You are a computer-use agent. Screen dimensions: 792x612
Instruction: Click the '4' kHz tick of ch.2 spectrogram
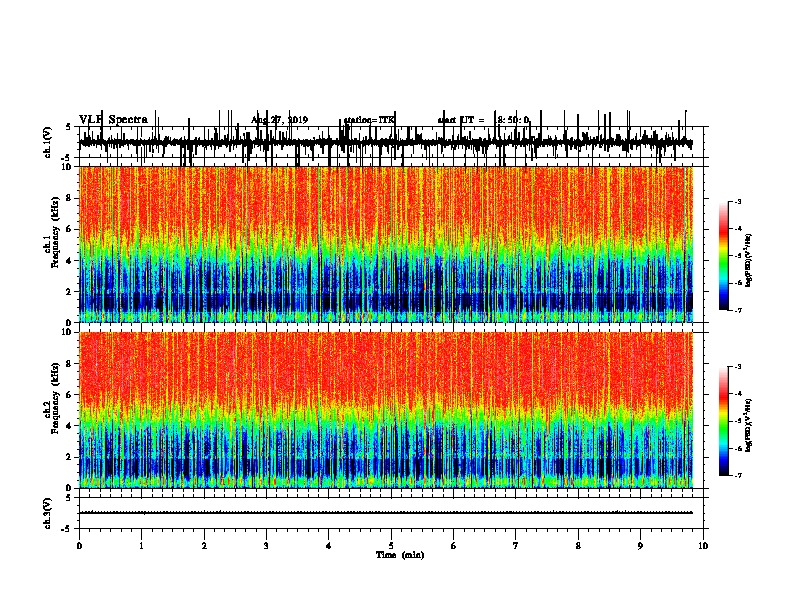point(70,426)
